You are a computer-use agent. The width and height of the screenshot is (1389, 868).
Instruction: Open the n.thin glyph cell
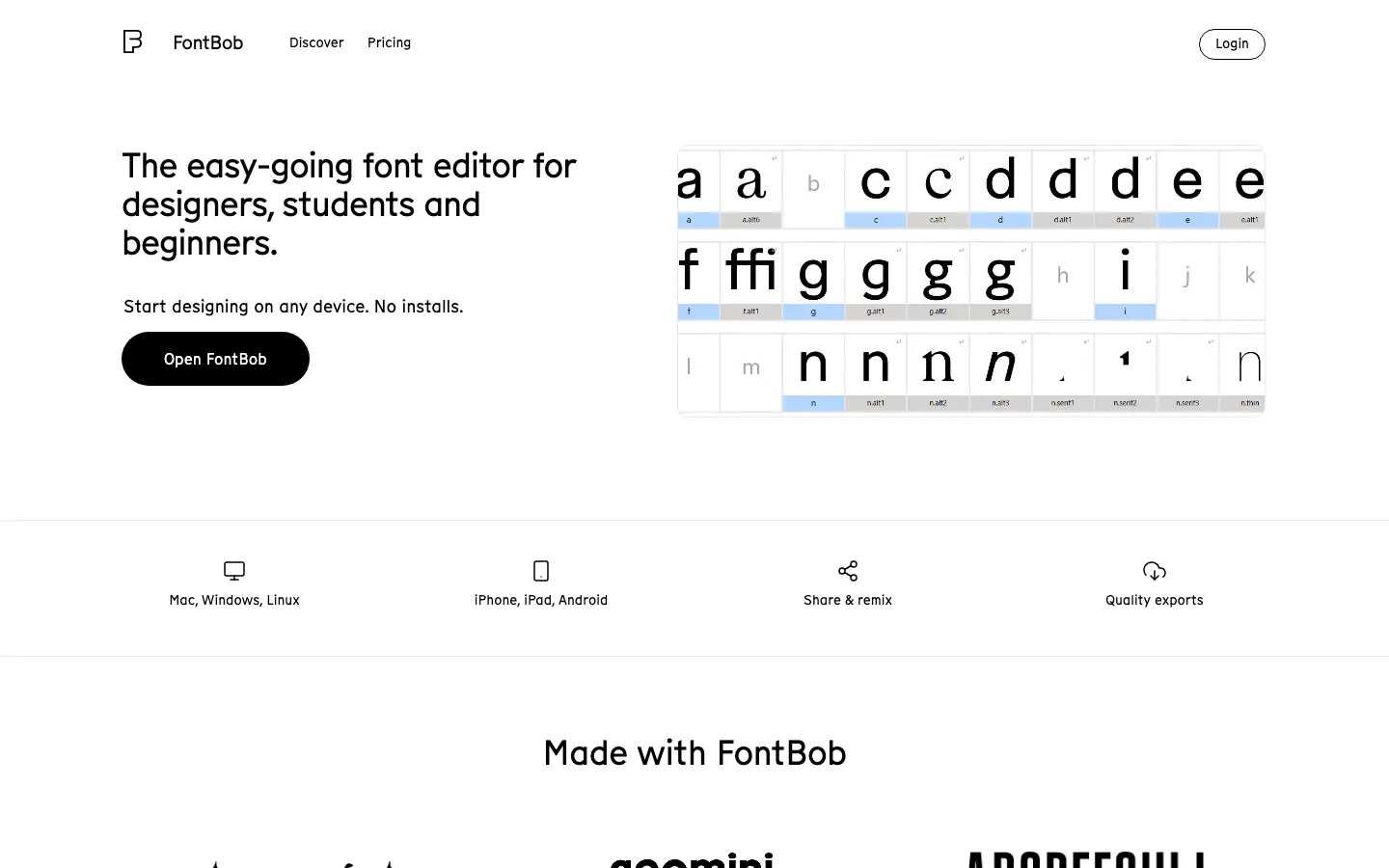click(x=1248, y=371)
